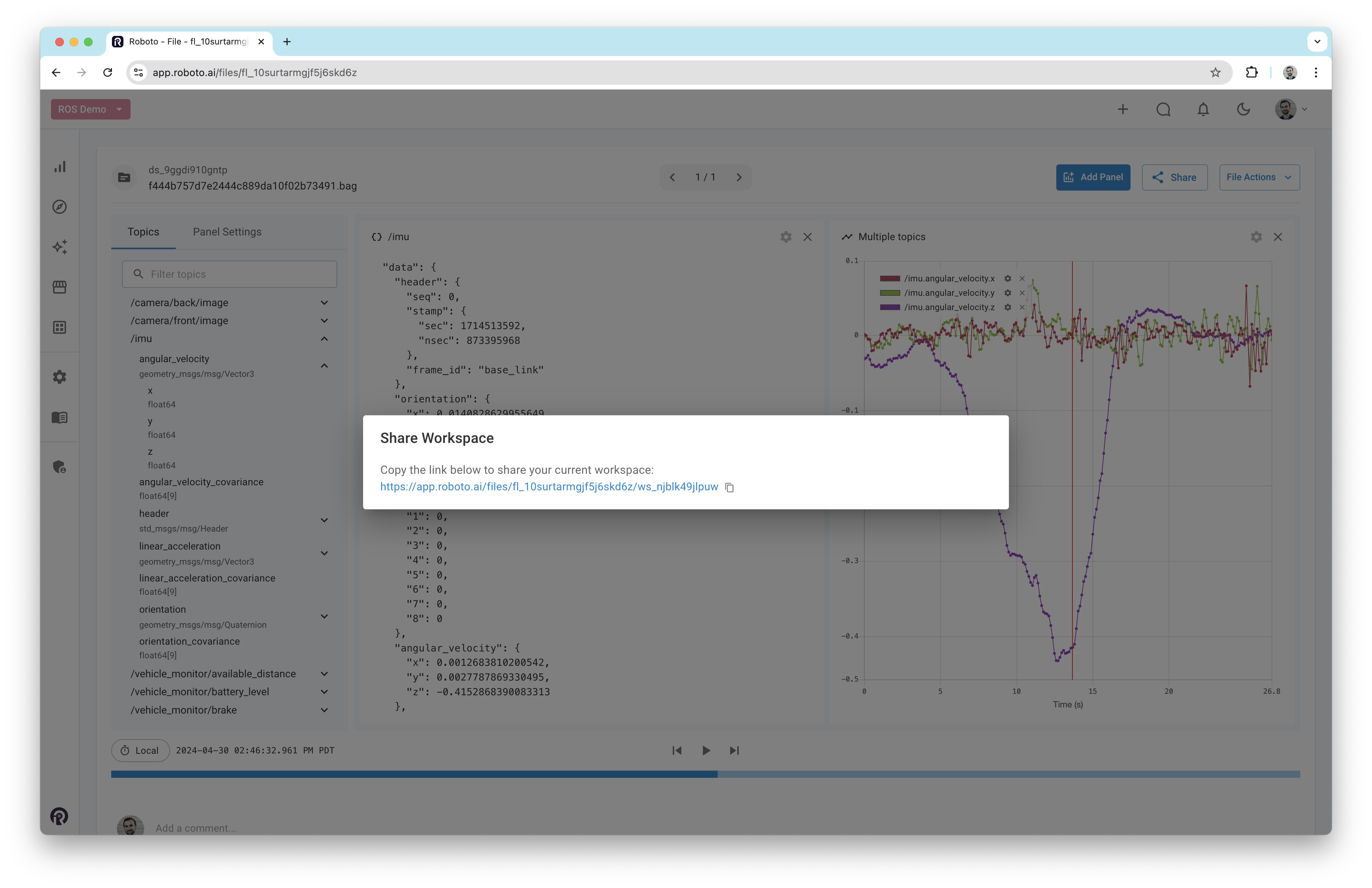Skip to the next frame button
Viewport: 1372px width, 888px height.
pyautogui.click(x=734, y=750)
